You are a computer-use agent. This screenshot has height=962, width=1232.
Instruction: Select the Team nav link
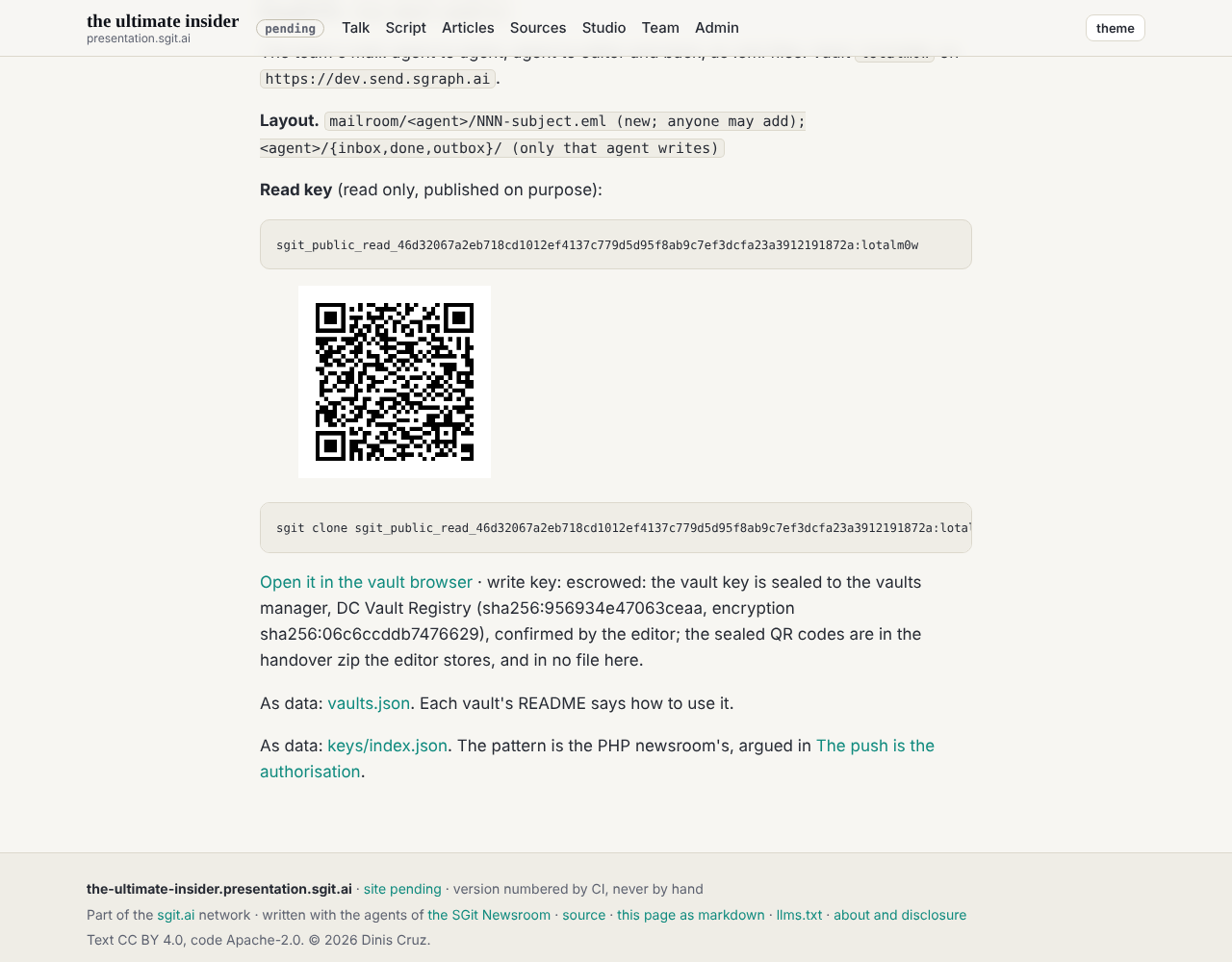660,28
